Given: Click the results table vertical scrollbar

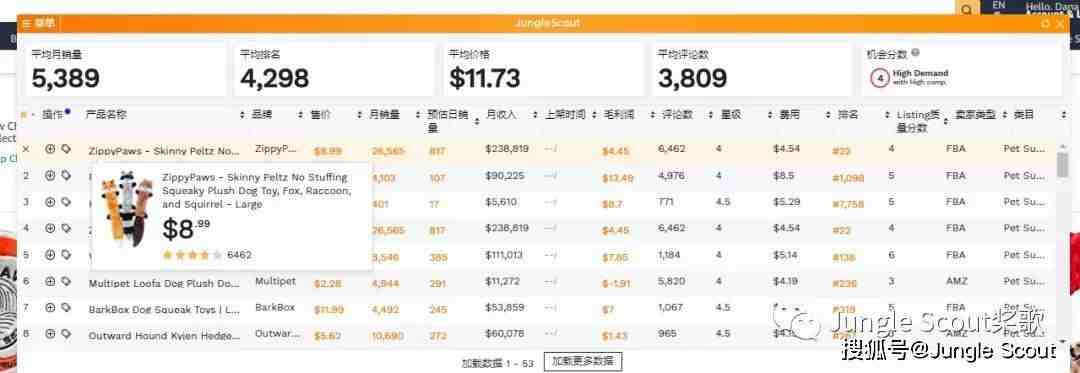Looking at the screenshot, I should tap(1063, 166).
